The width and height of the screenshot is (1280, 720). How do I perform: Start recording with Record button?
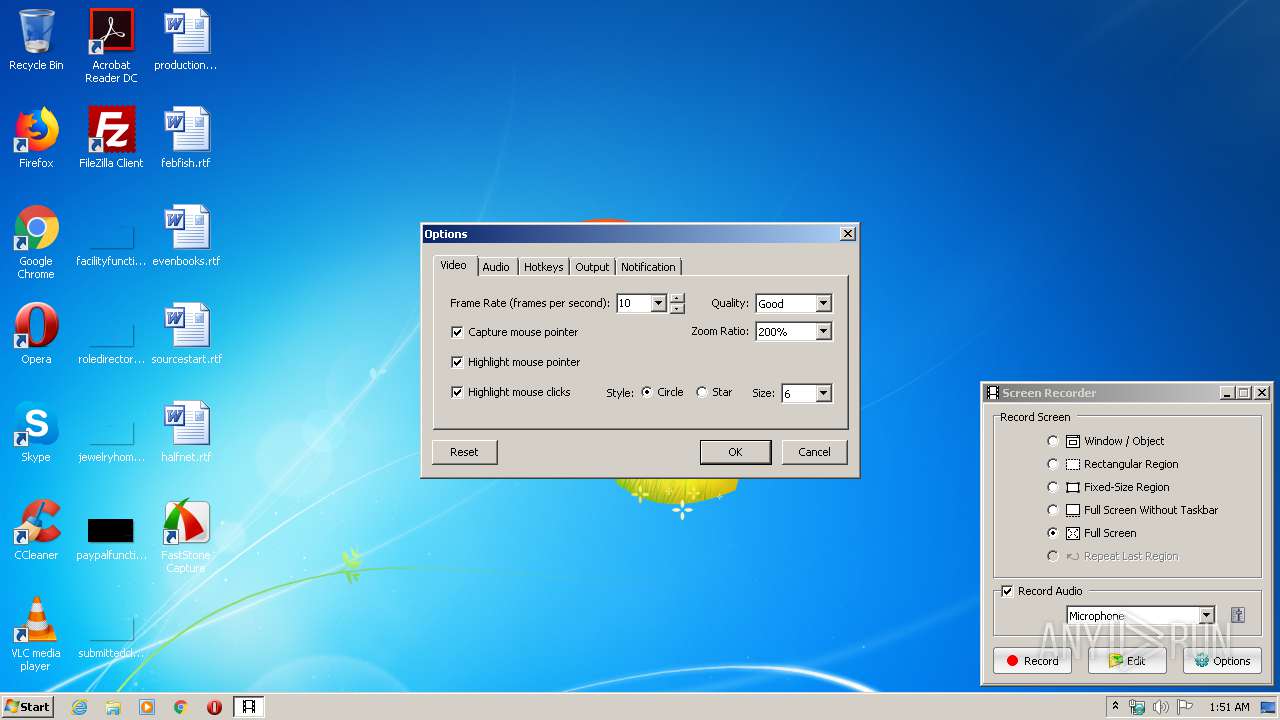coord(1032,661)
